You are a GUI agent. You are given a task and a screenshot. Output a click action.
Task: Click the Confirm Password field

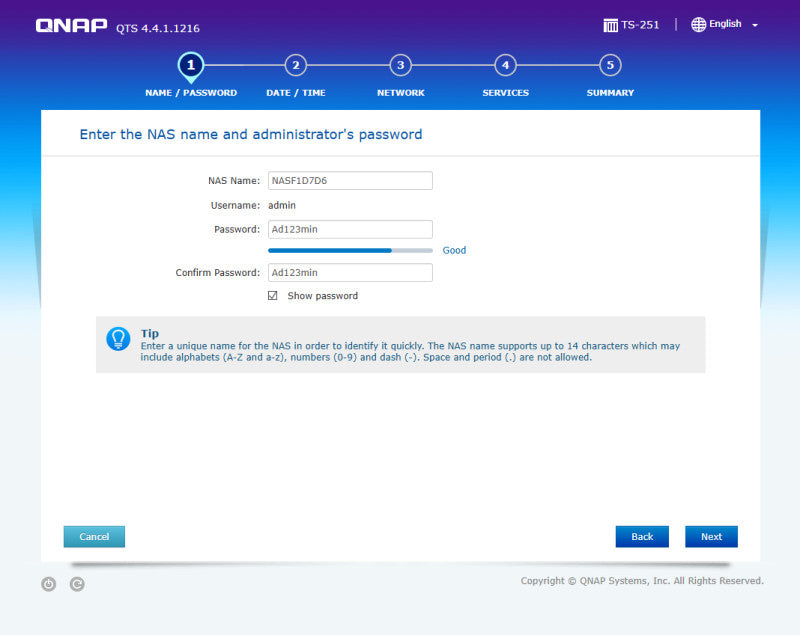[x=350, y=272]
